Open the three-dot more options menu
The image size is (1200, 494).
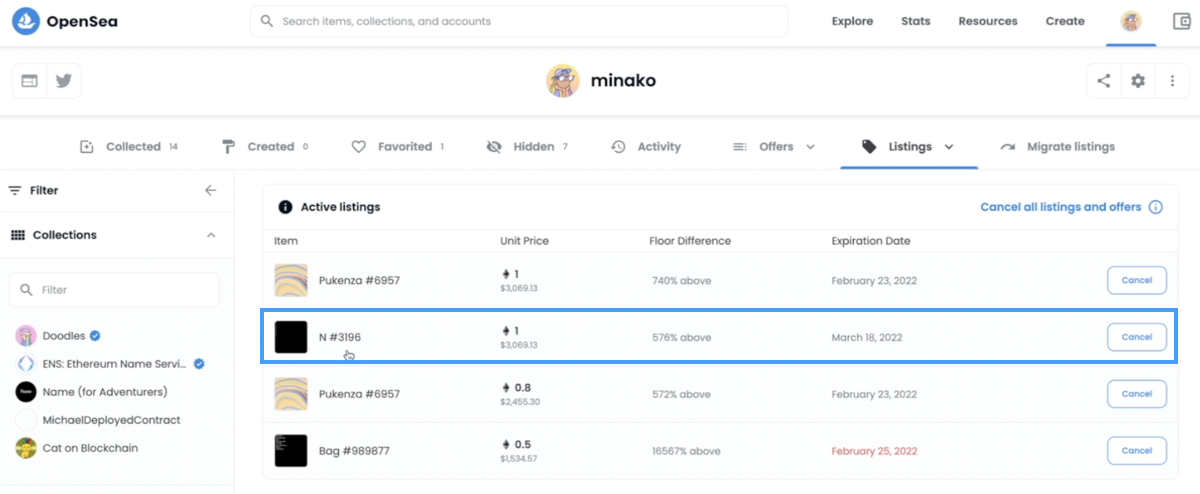pos(1171,81)
